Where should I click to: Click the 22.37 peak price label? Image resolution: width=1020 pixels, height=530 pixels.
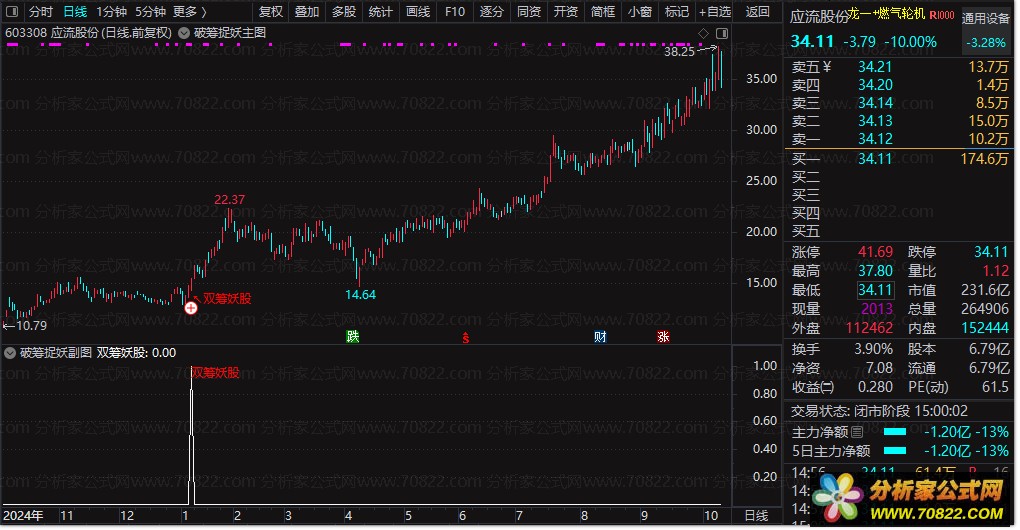tap(230, 200)
